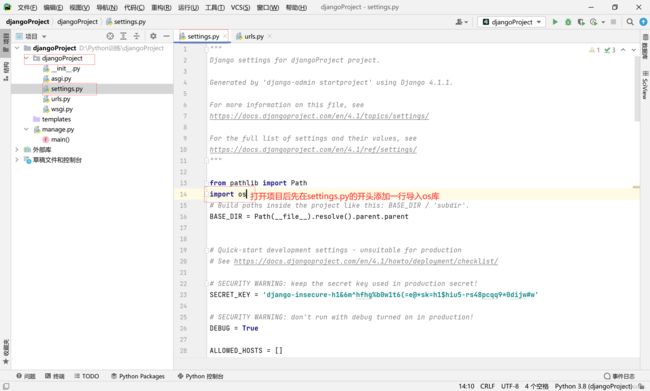Open Search Everywhere magnifier icon

click(x=630, y=22)
